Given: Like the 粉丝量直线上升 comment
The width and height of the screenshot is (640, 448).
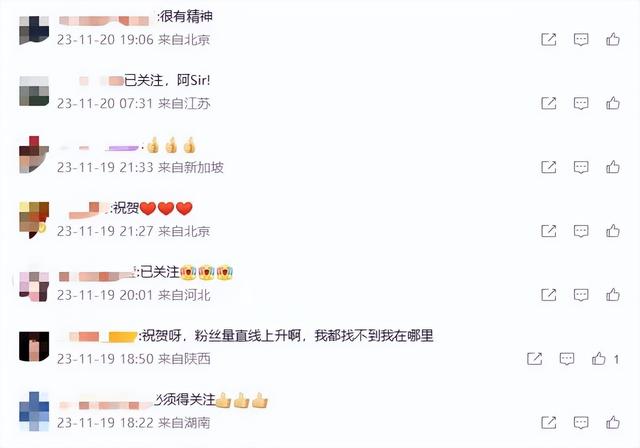Looking at the screenshot, I should tap(599, 359).
